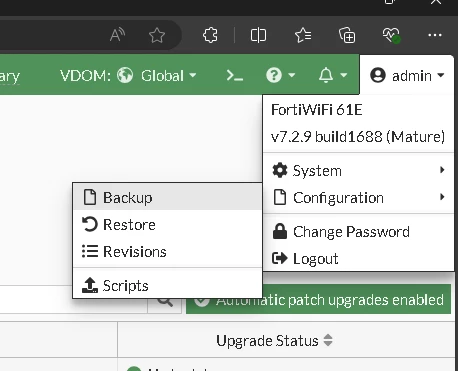Open the Help question mark menu

point(281,75)
